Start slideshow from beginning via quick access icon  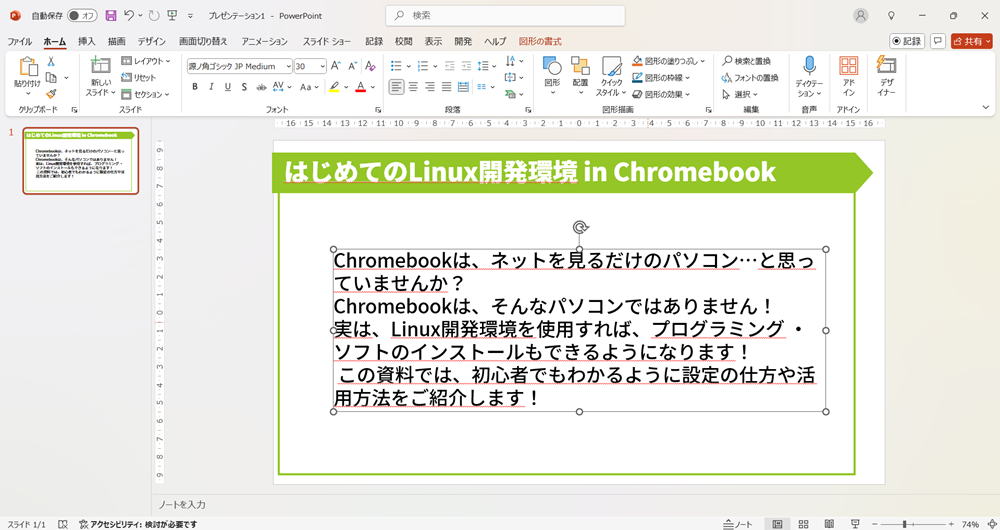point(172,15)
